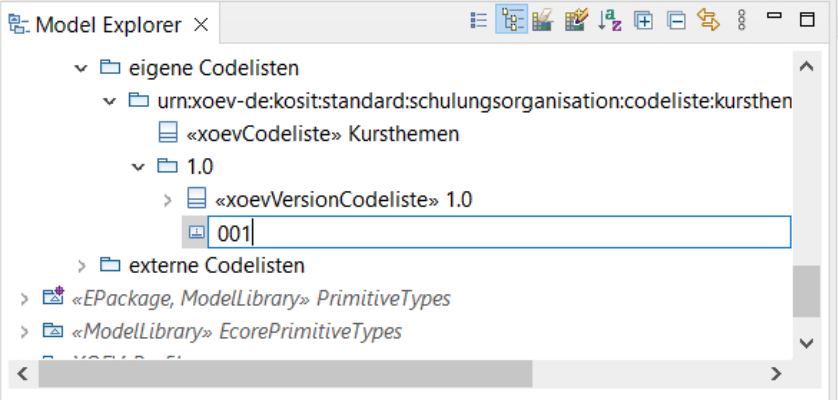Click the PrimitiveTypes model library icon
Image resolution: width=838 pixels, height=400 pixels.
pos(53,296)
